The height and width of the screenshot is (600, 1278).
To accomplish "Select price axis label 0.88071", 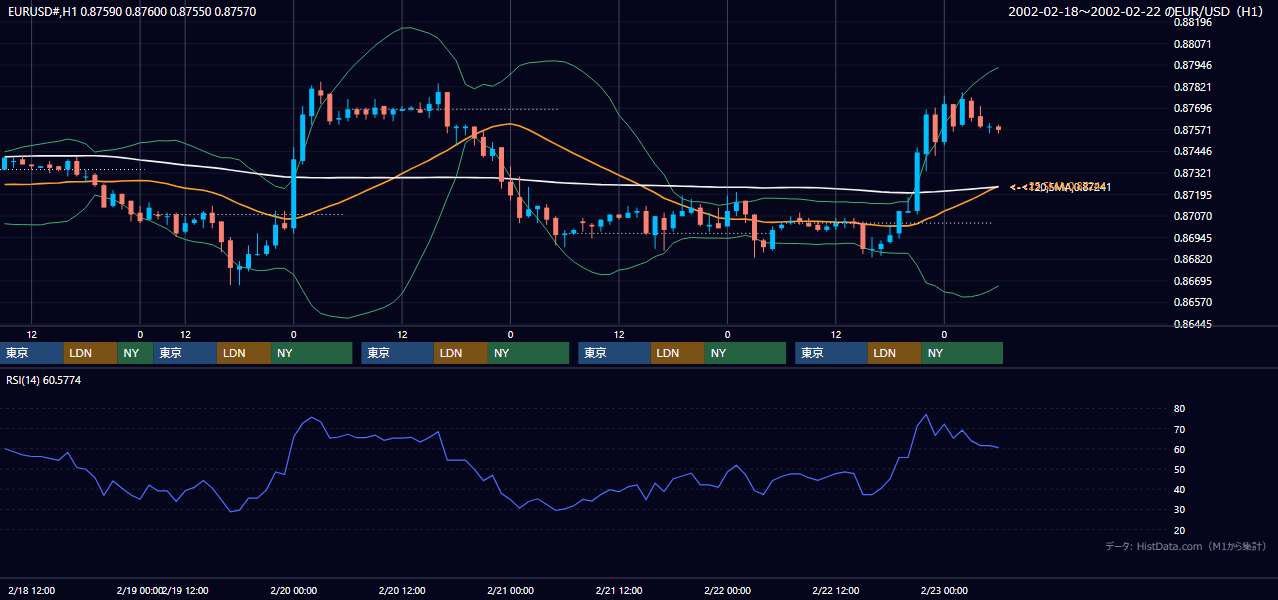I will coord(1192,44).
